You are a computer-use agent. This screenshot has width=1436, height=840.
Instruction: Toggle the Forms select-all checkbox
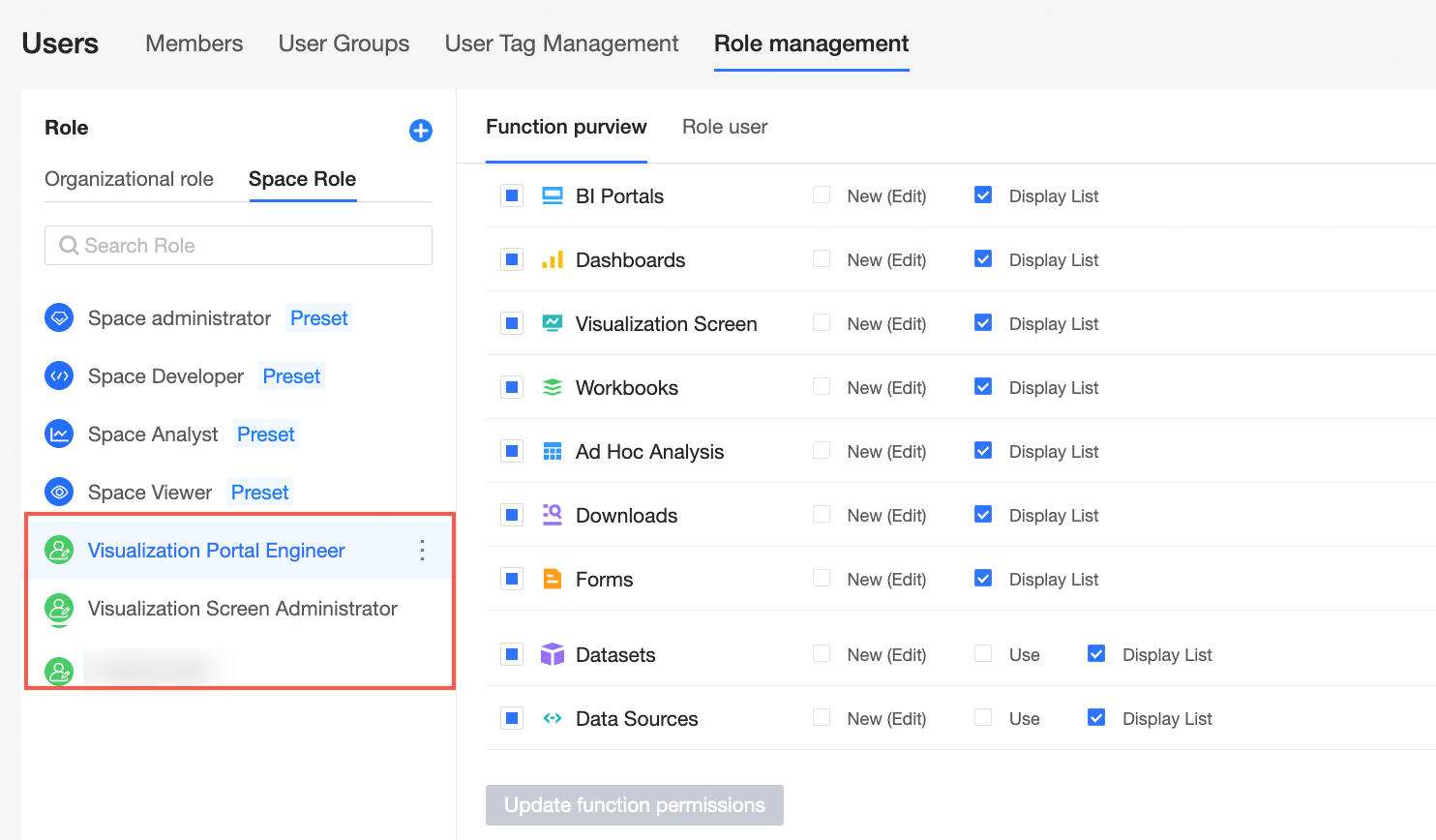coord(512,579)
